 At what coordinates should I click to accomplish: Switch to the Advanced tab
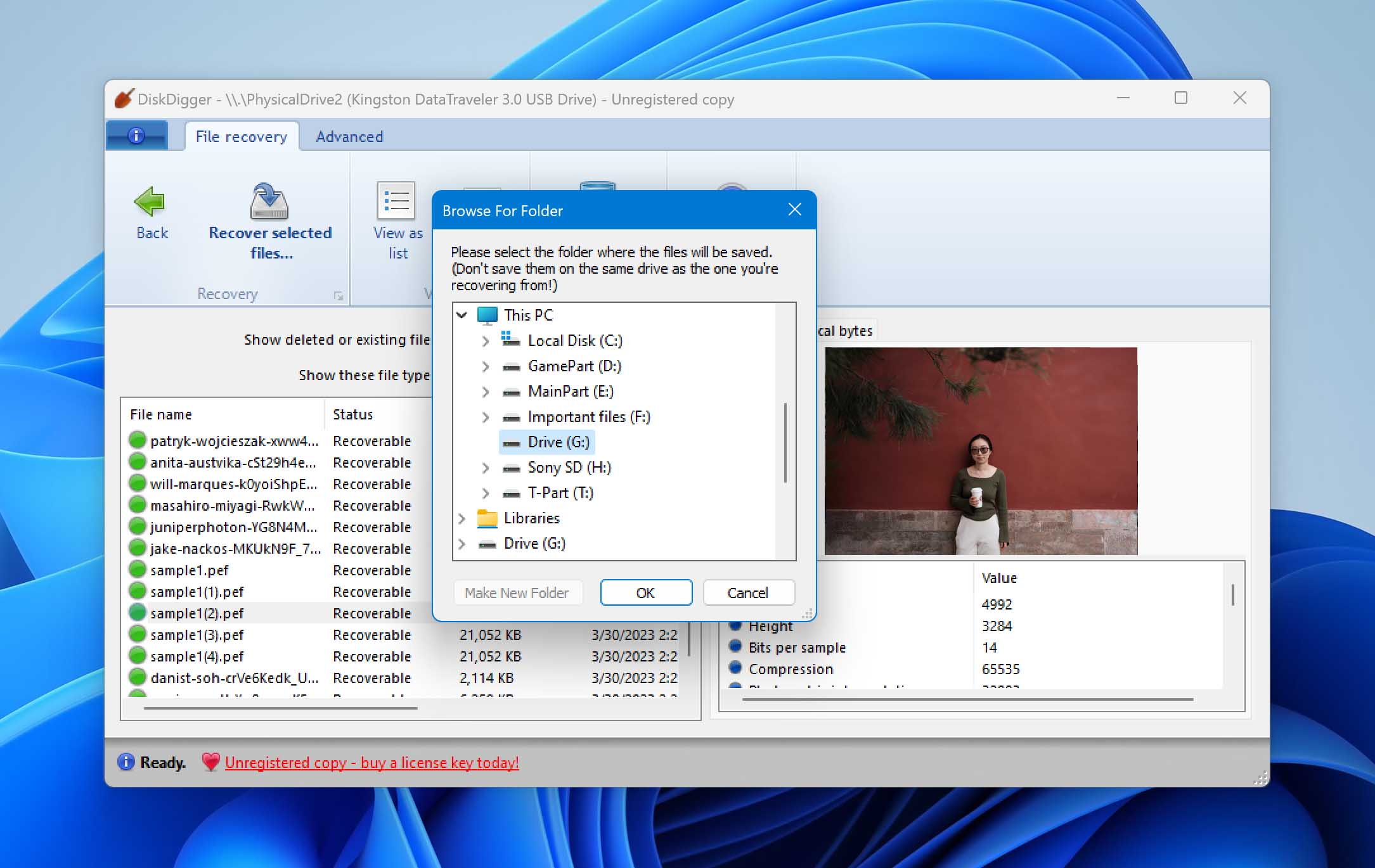349,136
